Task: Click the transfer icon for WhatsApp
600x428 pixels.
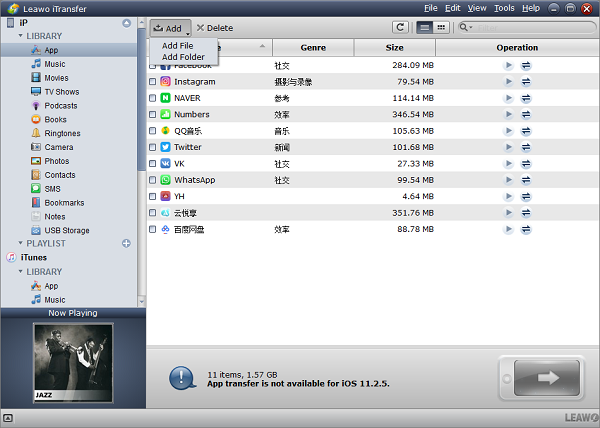Action: (x=526, y=180)
